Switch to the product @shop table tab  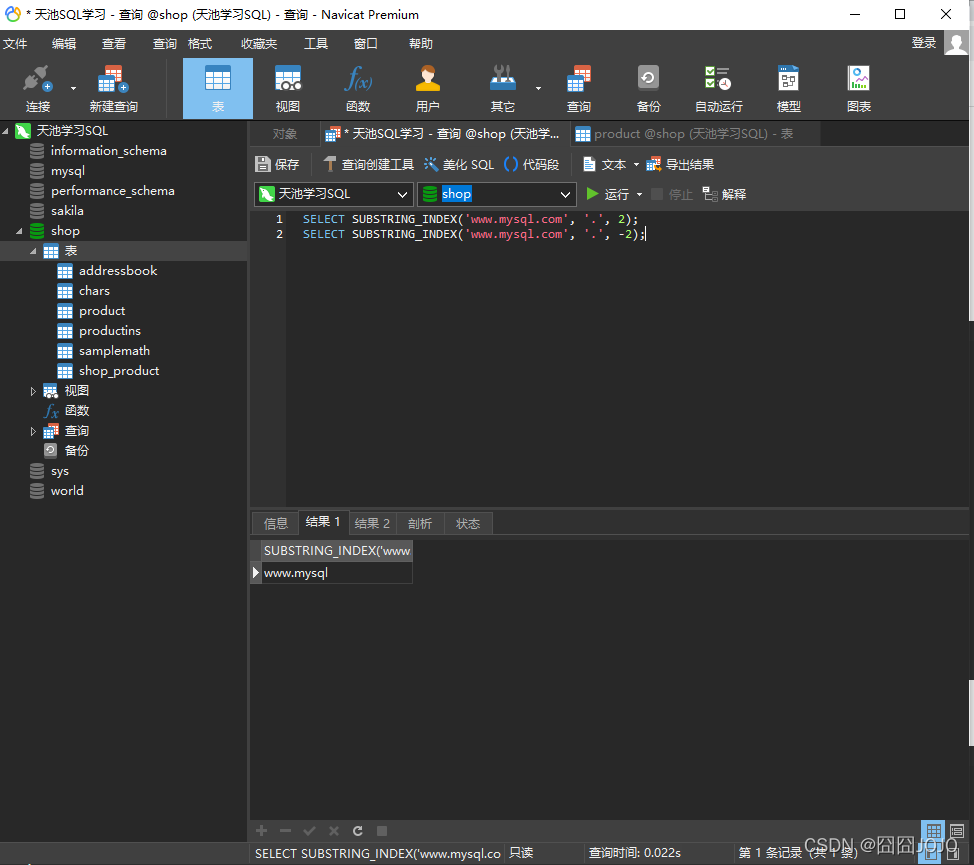click(694, 134)
